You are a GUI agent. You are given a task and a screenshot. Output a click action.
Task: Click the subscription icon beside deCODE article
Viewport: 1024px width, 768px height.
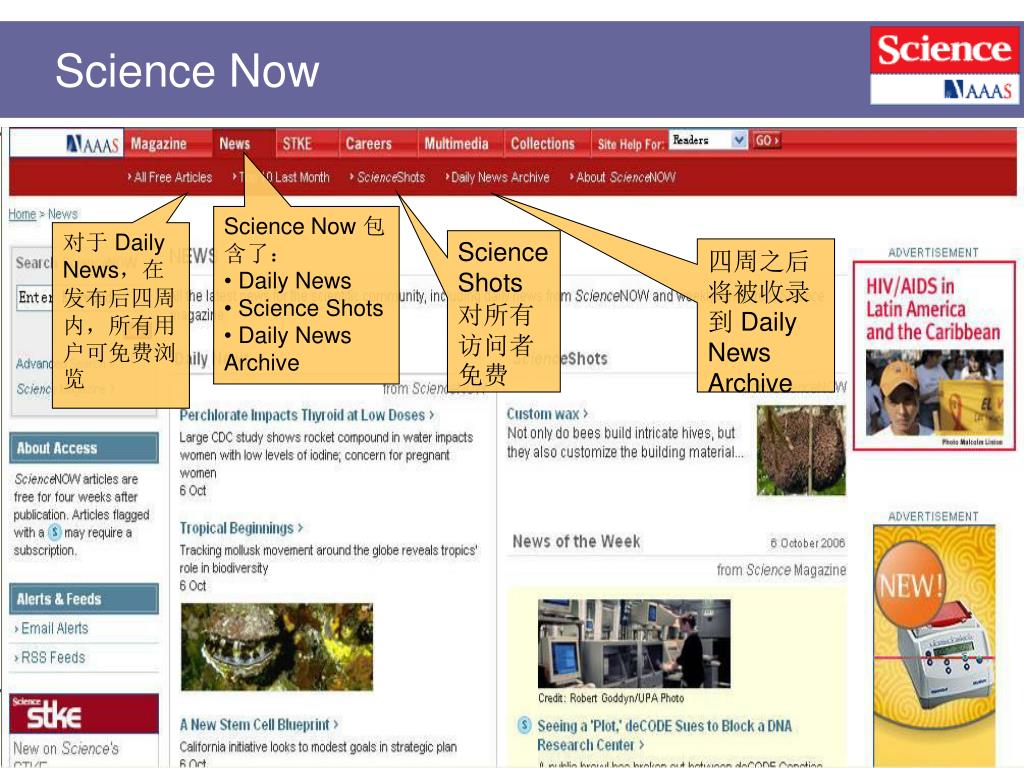point(524,725)
